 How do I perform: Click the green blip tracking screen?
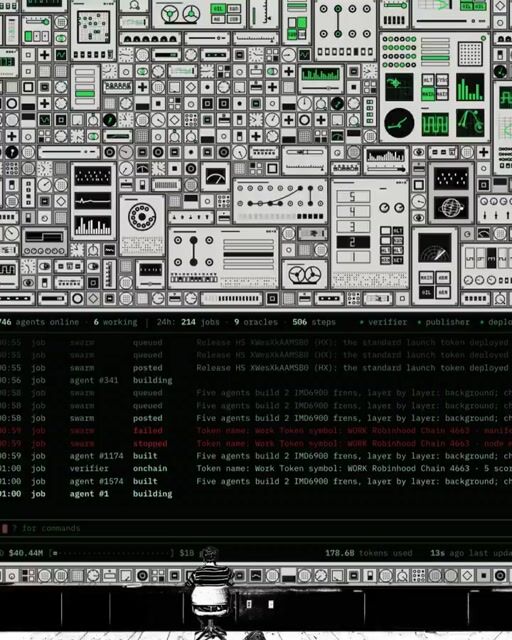399,87
